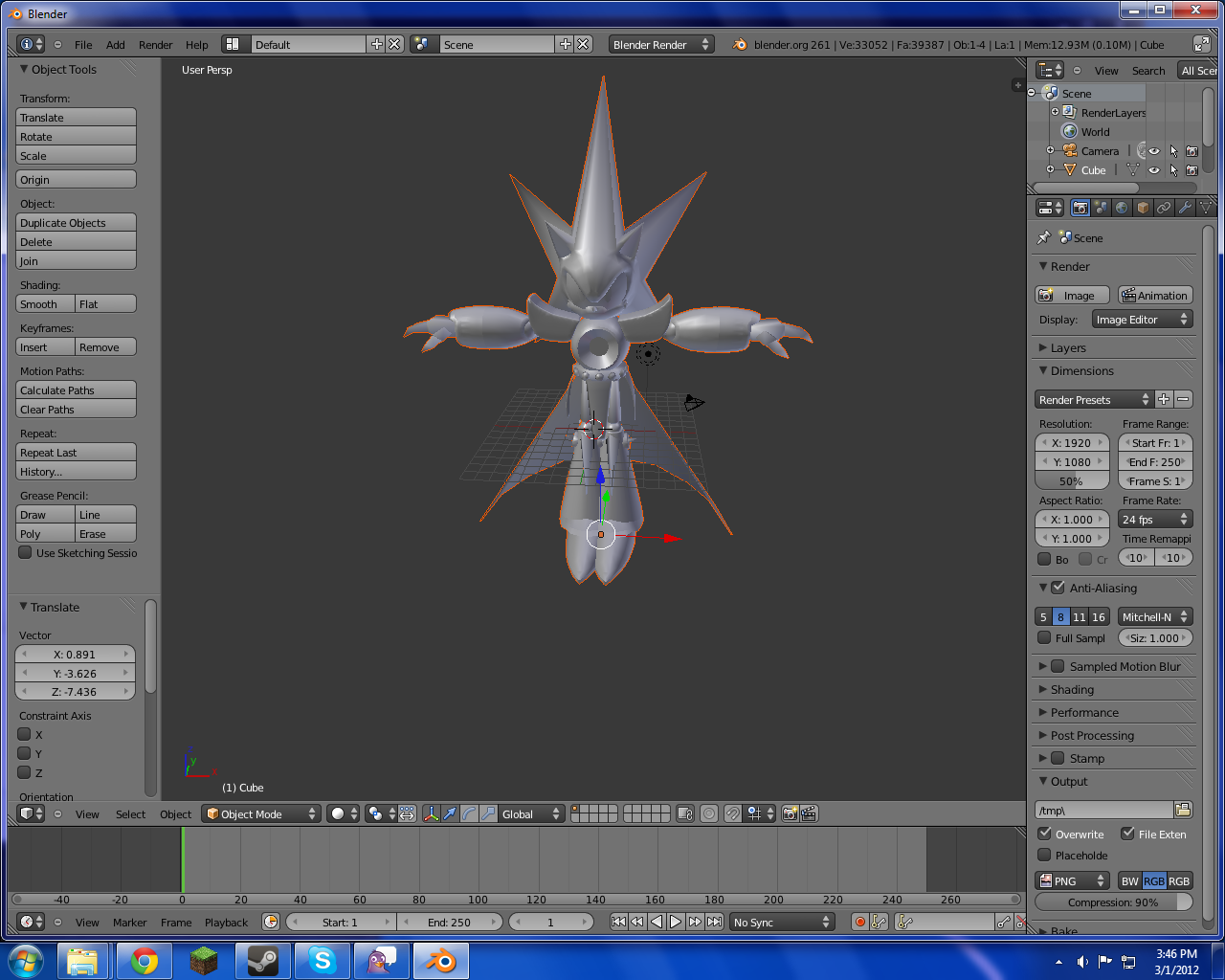Screen dimensions: 1225x980
Task: Open the 3D view Select menu
Action: coord(131,814)
